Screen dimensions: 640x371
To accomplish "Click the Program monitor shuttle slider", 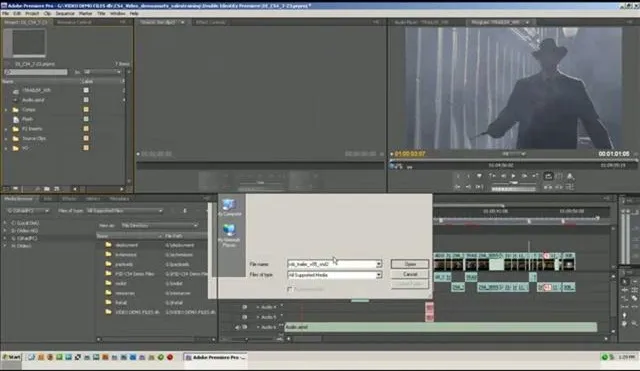I will tap(514, 183).
